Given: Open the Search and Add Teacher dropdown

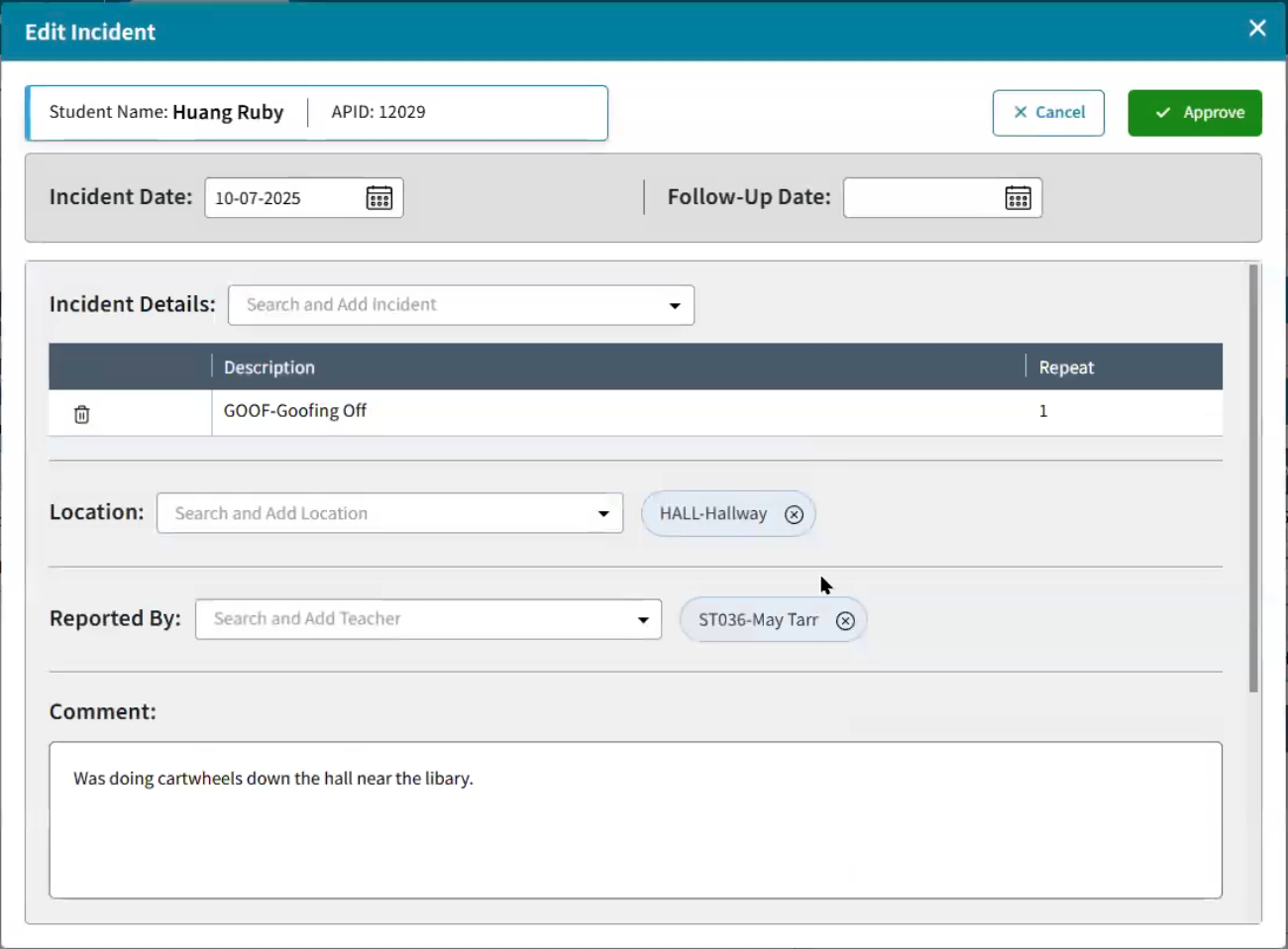Looking at the screenshot, I should click(643, 619).
